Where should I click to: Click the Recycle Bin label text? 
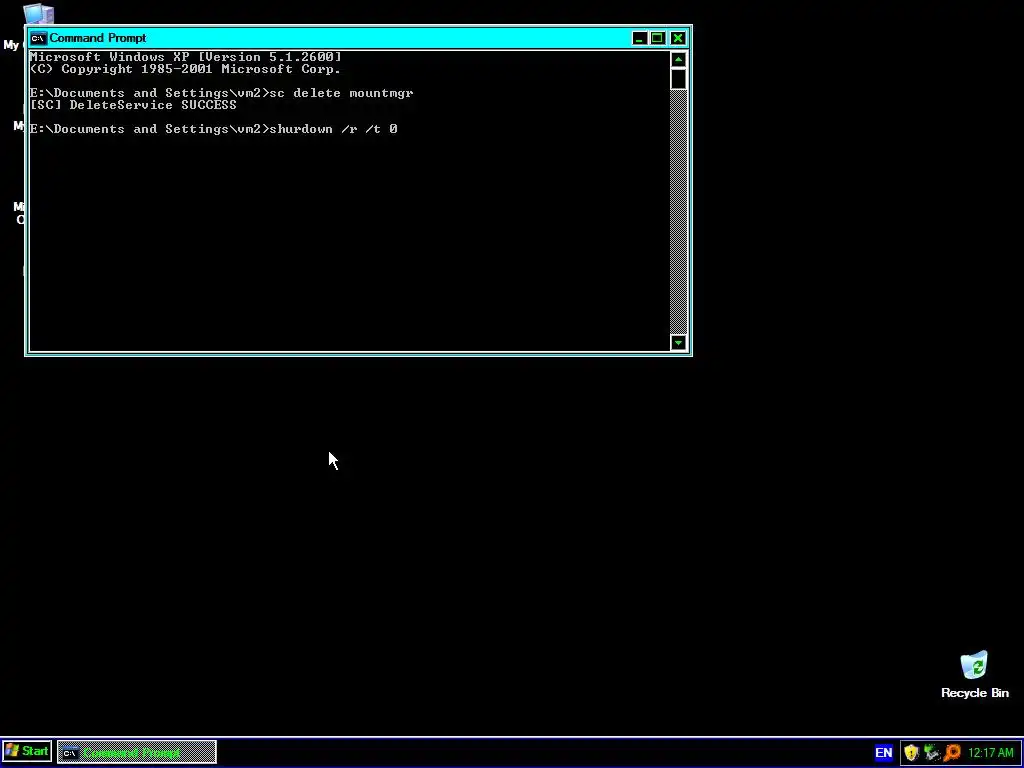(974, 693)
